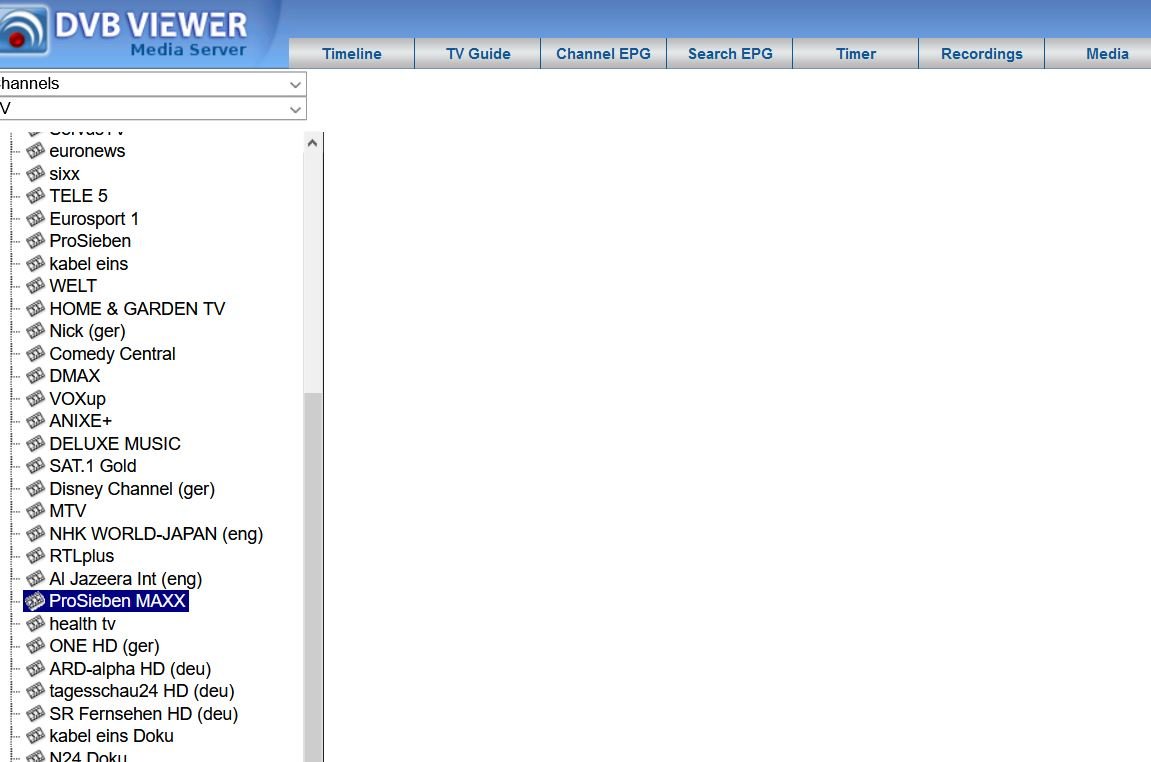The image size is (1151, 762).
Task: Click the channel icon next to euronews
Action: (36, 151)
